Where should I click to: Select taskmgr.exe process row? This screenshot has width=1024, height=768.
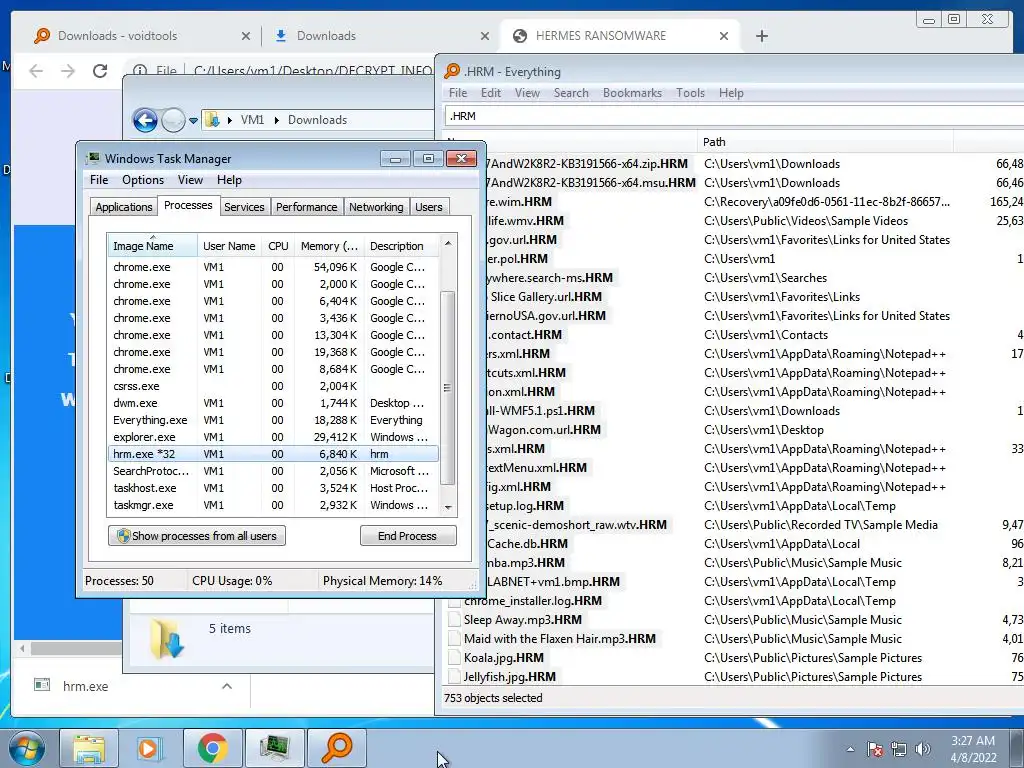point(274,505)
